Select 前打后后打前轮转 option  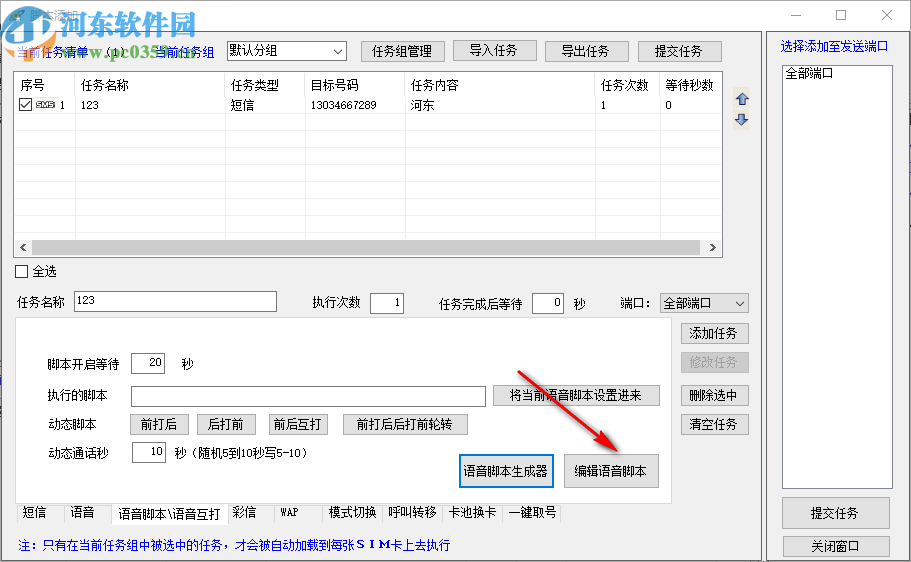click(405, 424)
